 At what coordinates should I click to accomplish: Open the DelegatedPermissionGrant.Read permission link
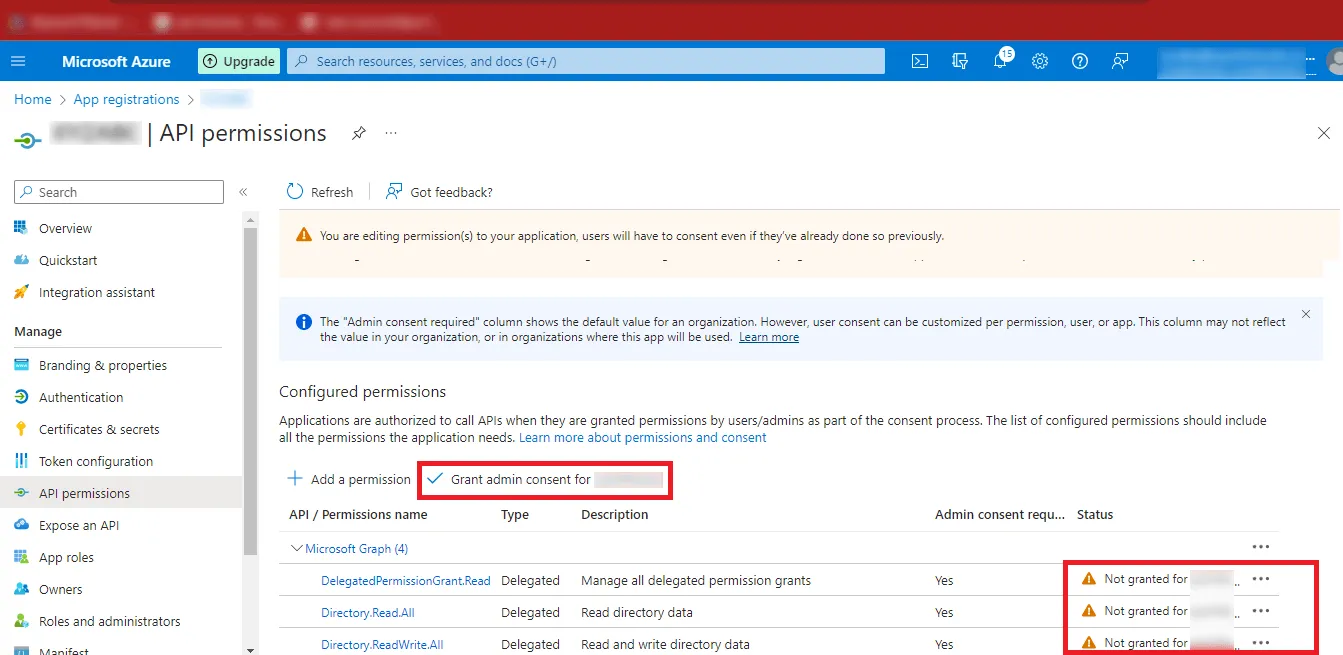[x=405, y=580]
